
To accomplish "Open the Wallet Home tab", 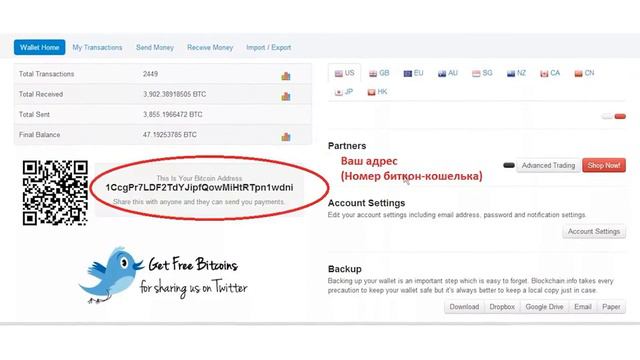I will click(40, 47).
